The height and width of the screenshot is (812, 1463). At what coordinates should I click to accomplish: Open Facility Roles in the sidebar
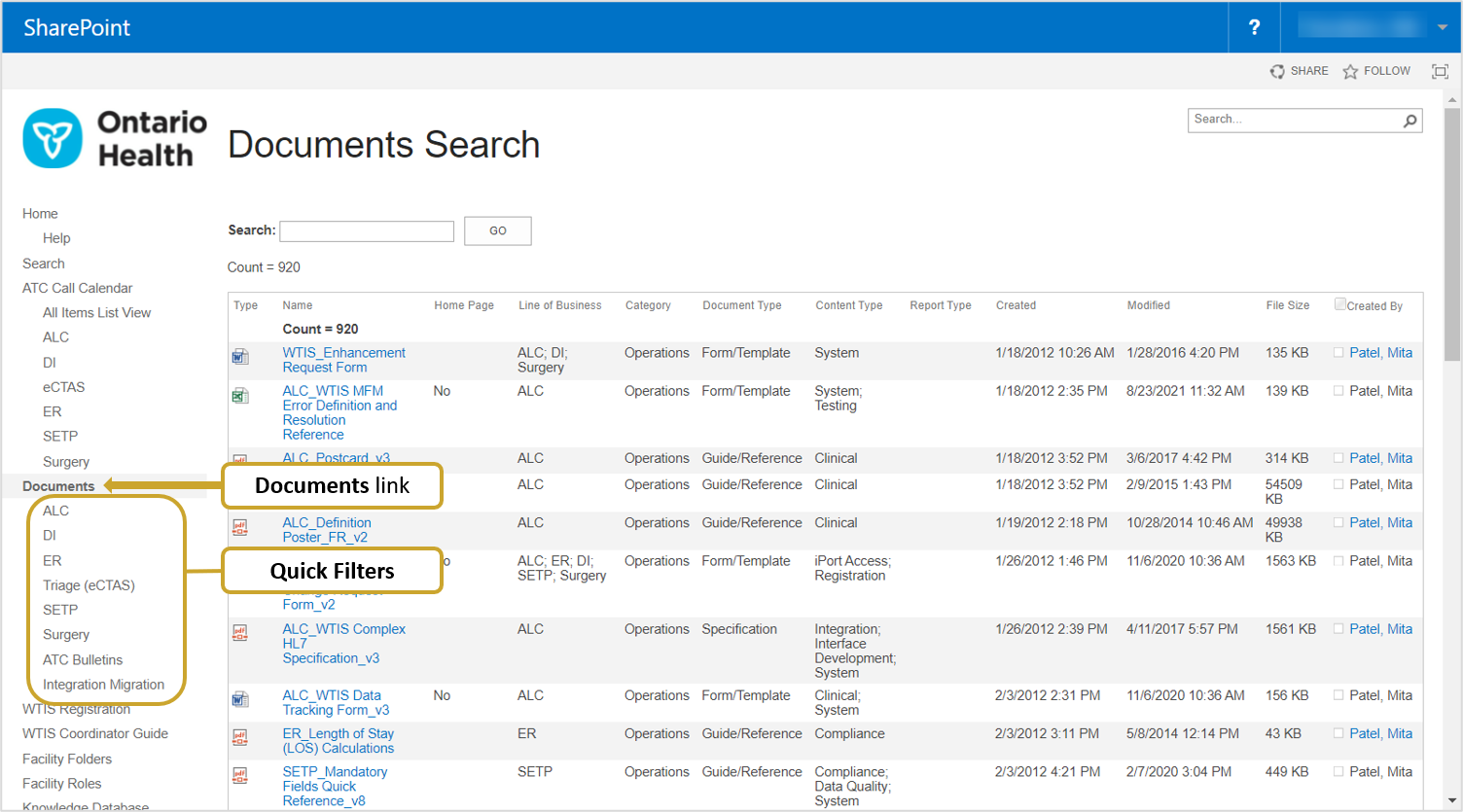61,784
